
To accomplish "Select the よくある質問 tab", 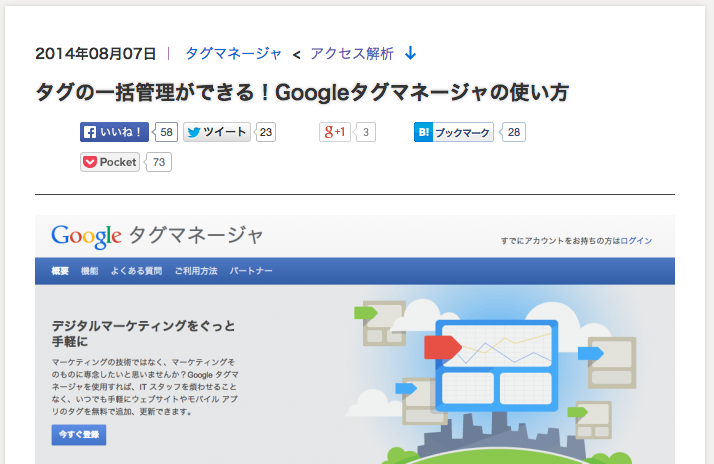I will point(136,271).
